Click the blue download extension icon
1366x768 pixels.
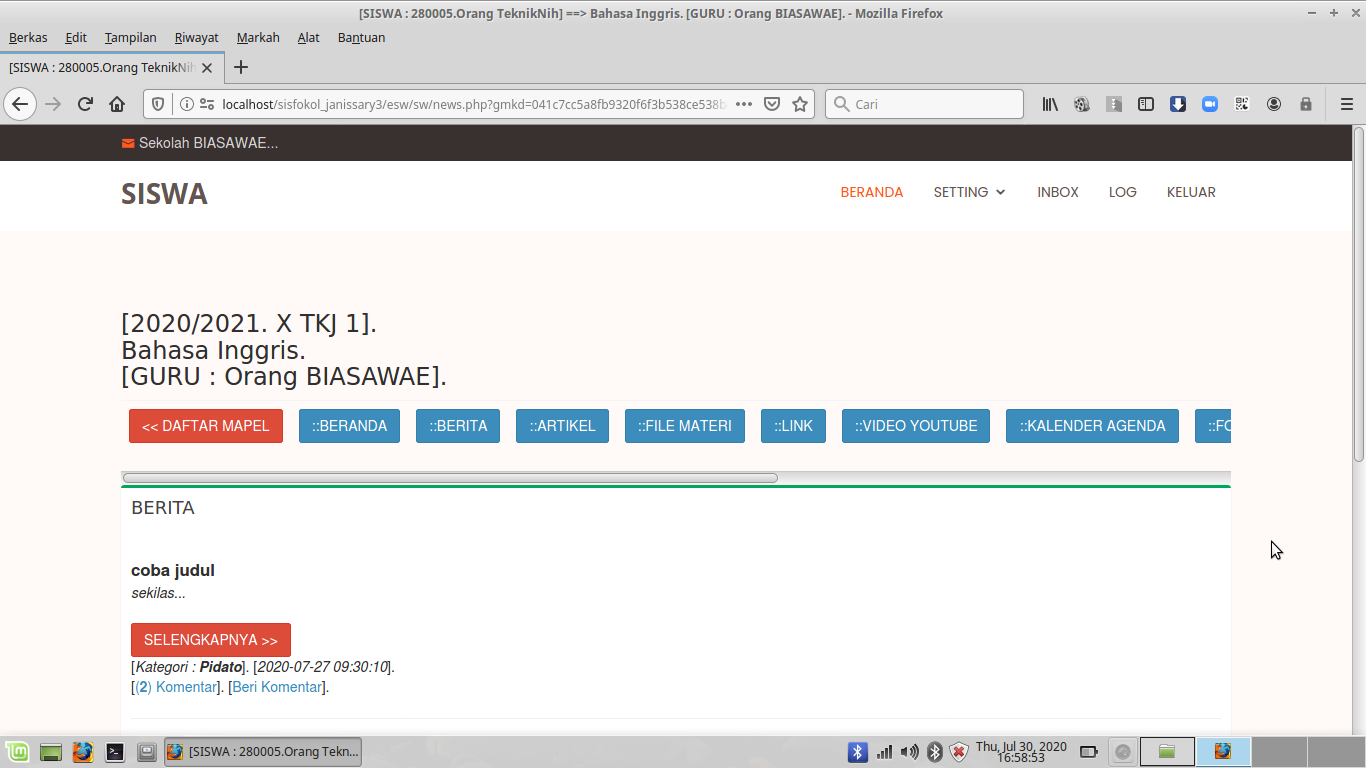1178,104
